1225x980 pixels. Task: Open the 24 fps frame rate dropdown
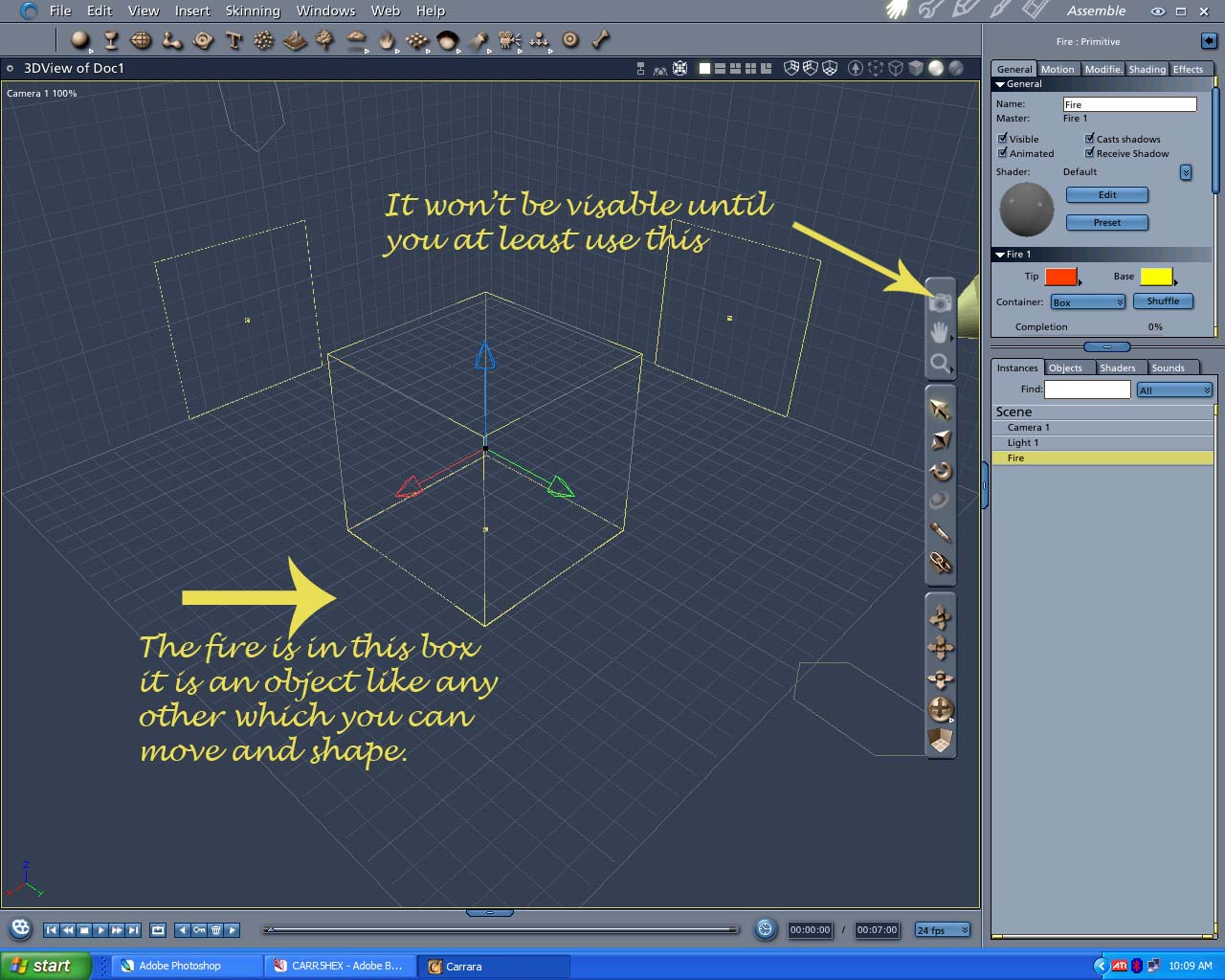pyautogui.click(x=943, y=929)
